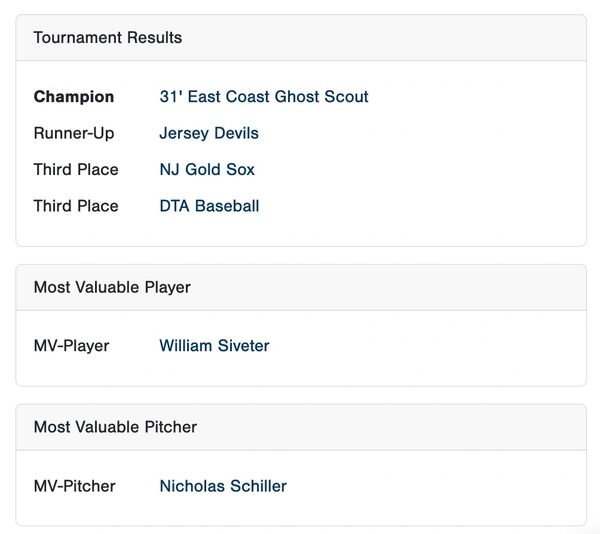Select Third Place label beside DTA Baseball

[76, 206]
